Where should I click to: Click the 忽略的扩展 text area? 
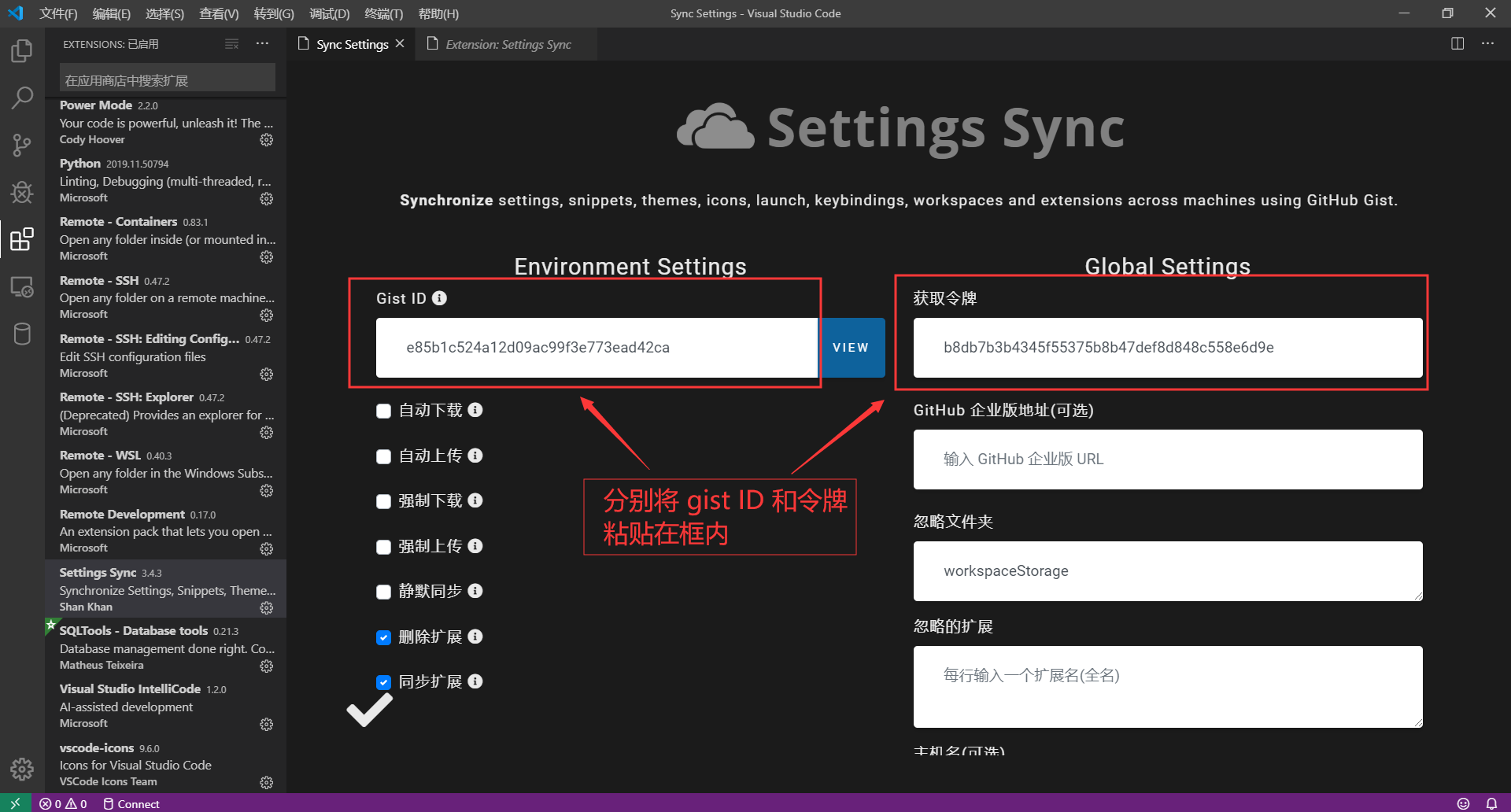pos(1168,687)
